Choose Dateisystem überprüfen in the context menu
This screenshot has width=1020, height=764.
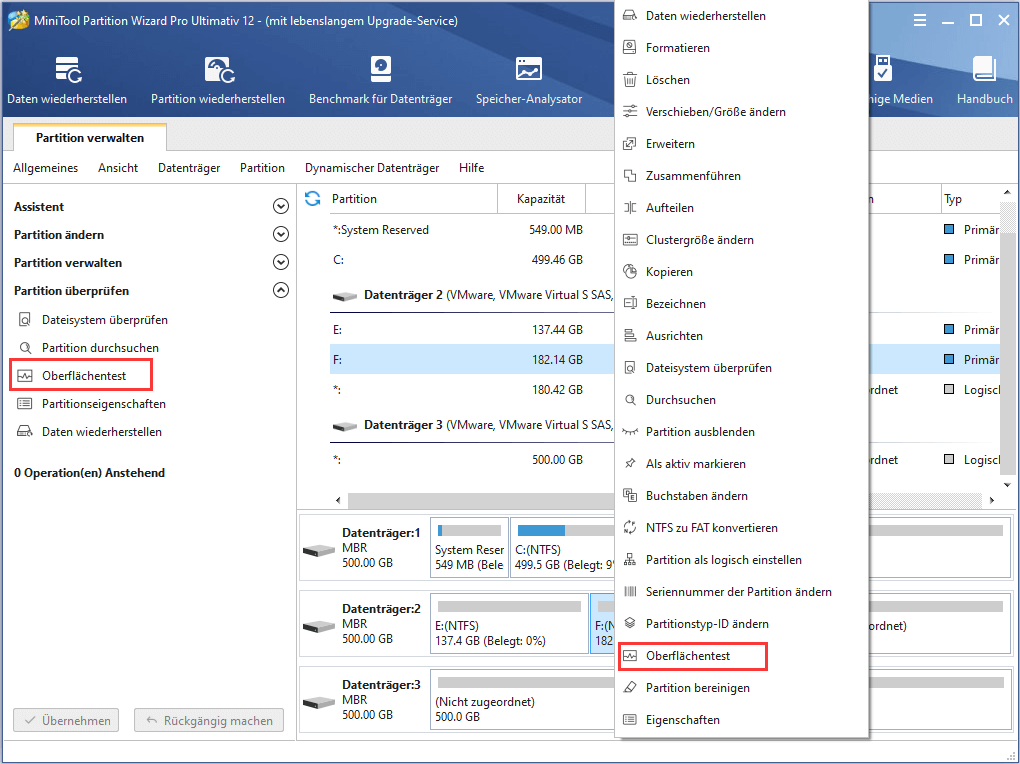tap(708, 367)
